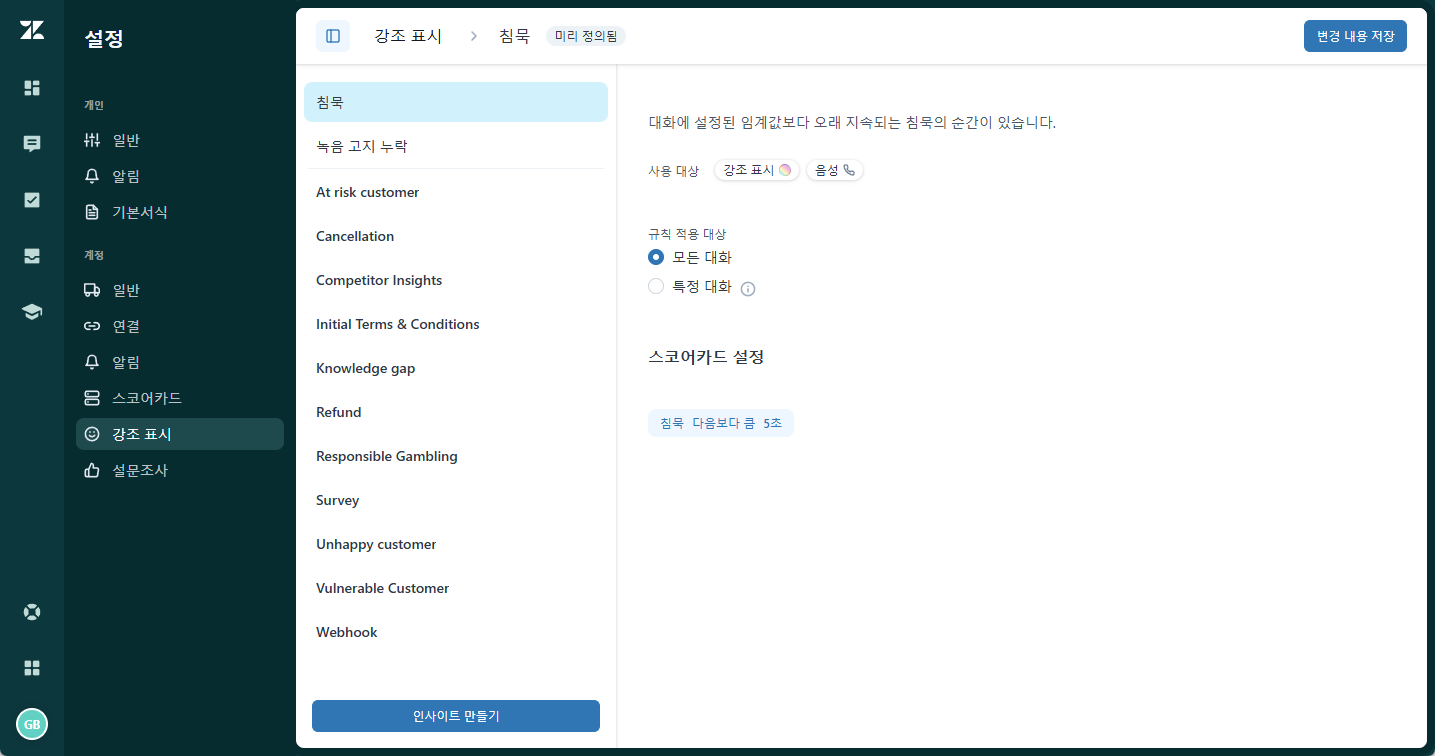Image resolution: width=1435 pixels, height=756 pixels.
Task: Open the dashboard icon in left rail
Action: coord(32,88)
